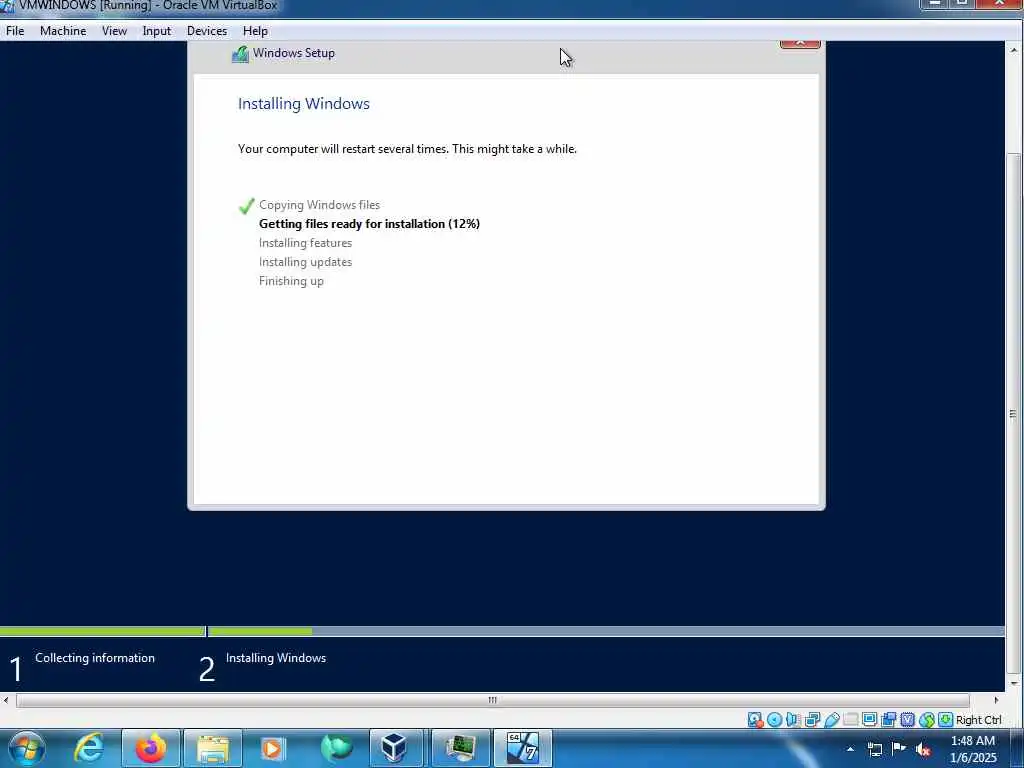Click the vertical scrollbar up arrow
1024x768 pixels.
pyautogui.click(x=1013, y=49)
